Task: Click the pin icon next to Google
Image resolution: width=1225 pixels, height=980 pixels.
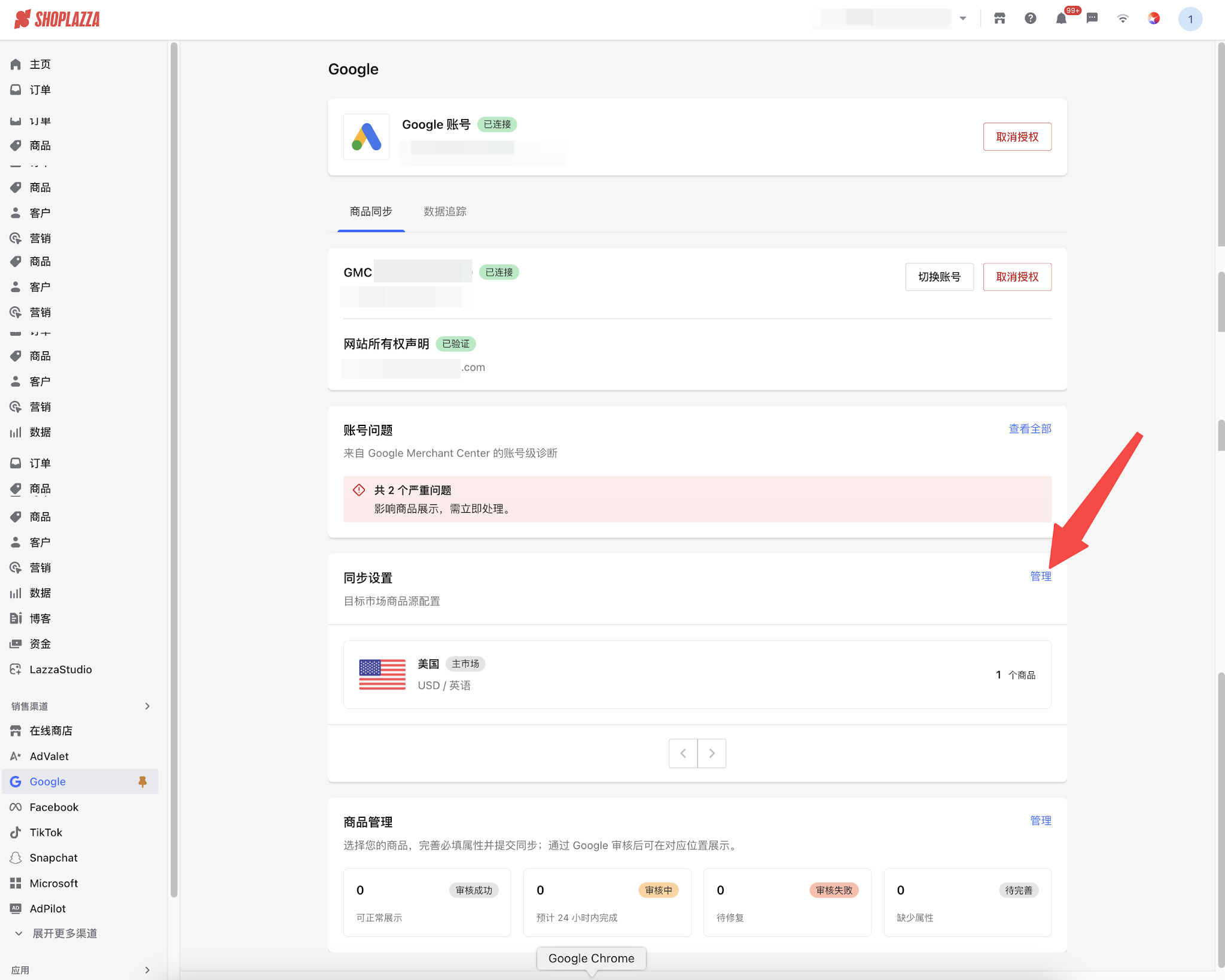Action: pos(142,781)
